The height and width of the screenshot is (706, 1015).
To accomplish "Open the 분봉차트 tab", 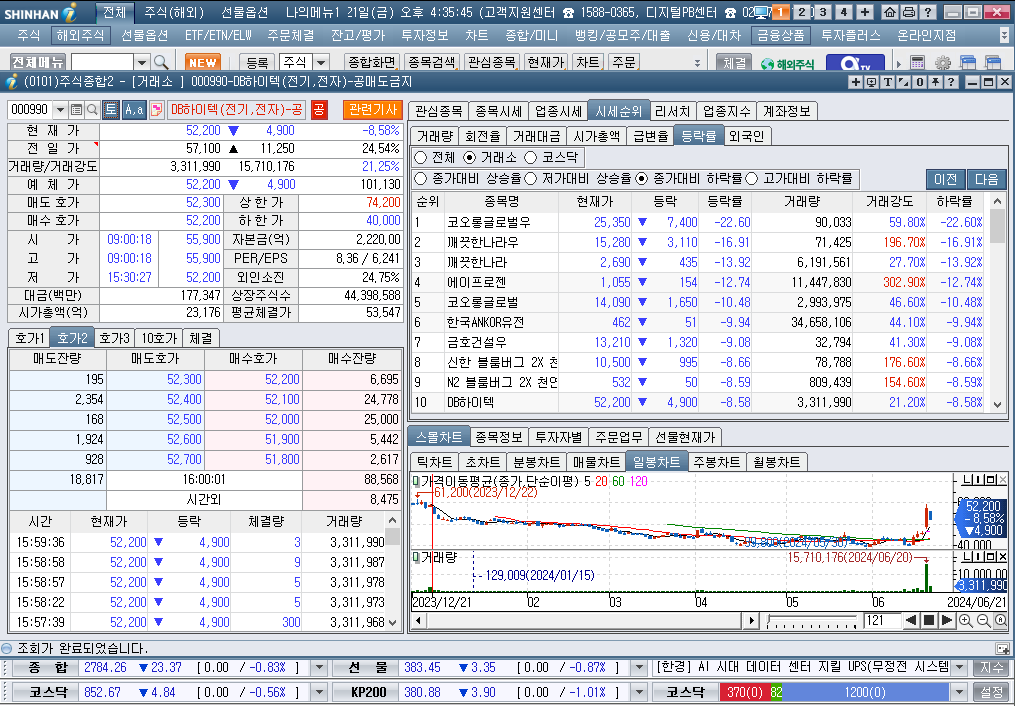I will click(536, 462).
